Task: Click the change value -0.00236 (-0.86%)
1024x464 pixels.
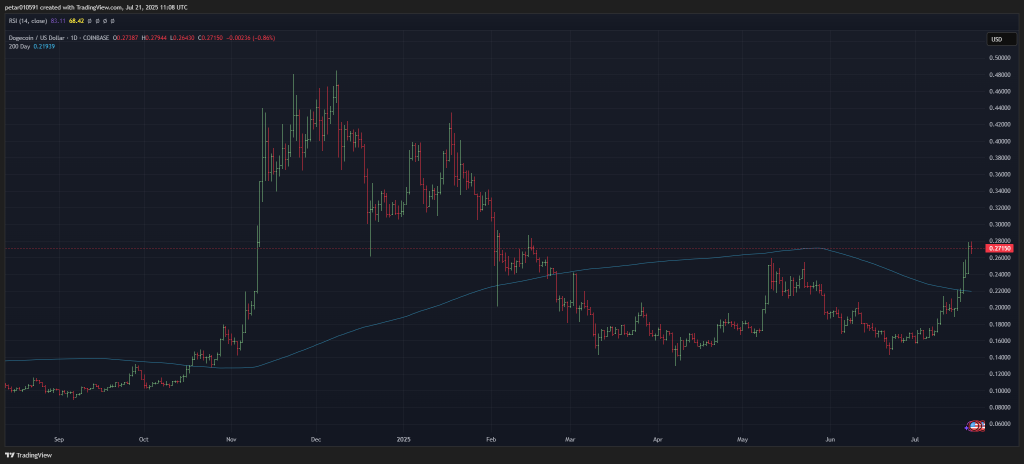Action: (251, 38)
